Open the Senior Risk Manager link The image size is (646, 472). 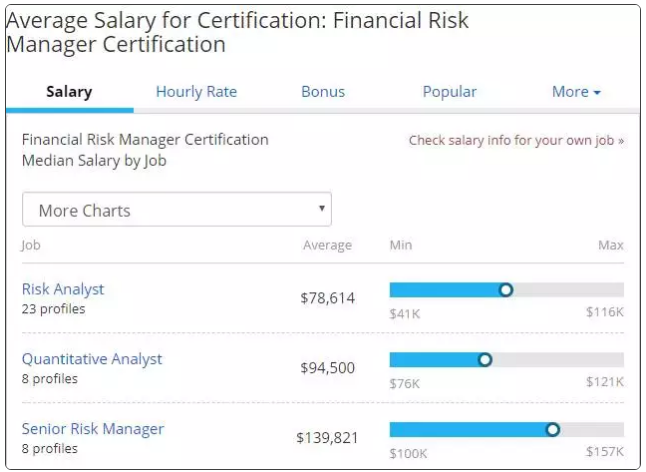point(93,429)
